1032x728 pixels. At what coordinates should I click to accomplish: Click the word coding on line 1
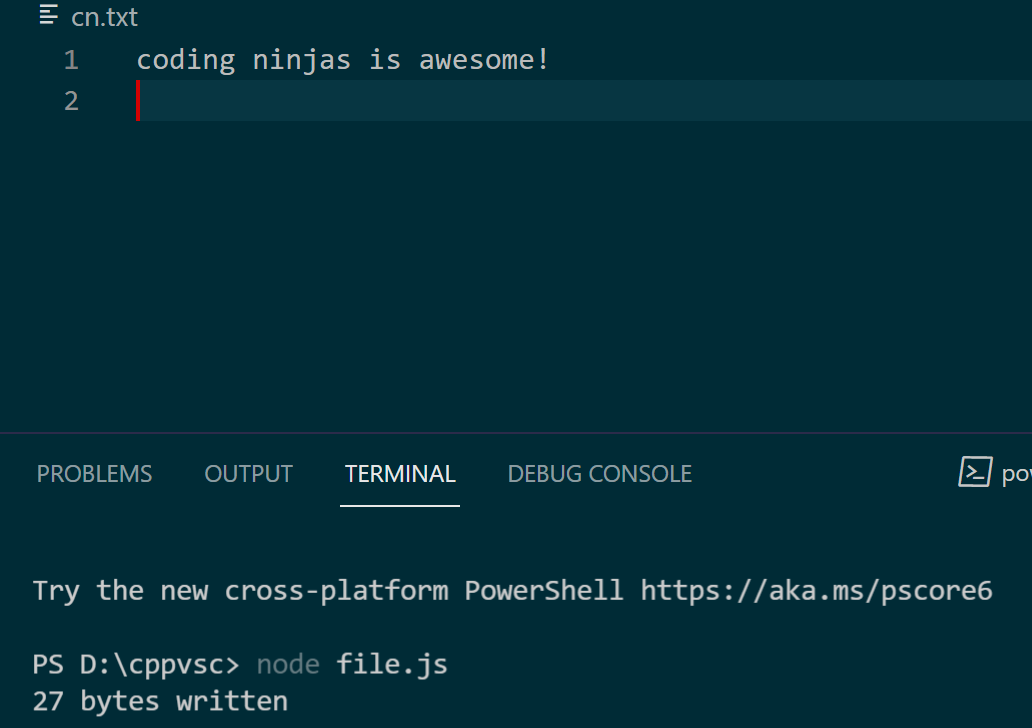tap(185, 59)
